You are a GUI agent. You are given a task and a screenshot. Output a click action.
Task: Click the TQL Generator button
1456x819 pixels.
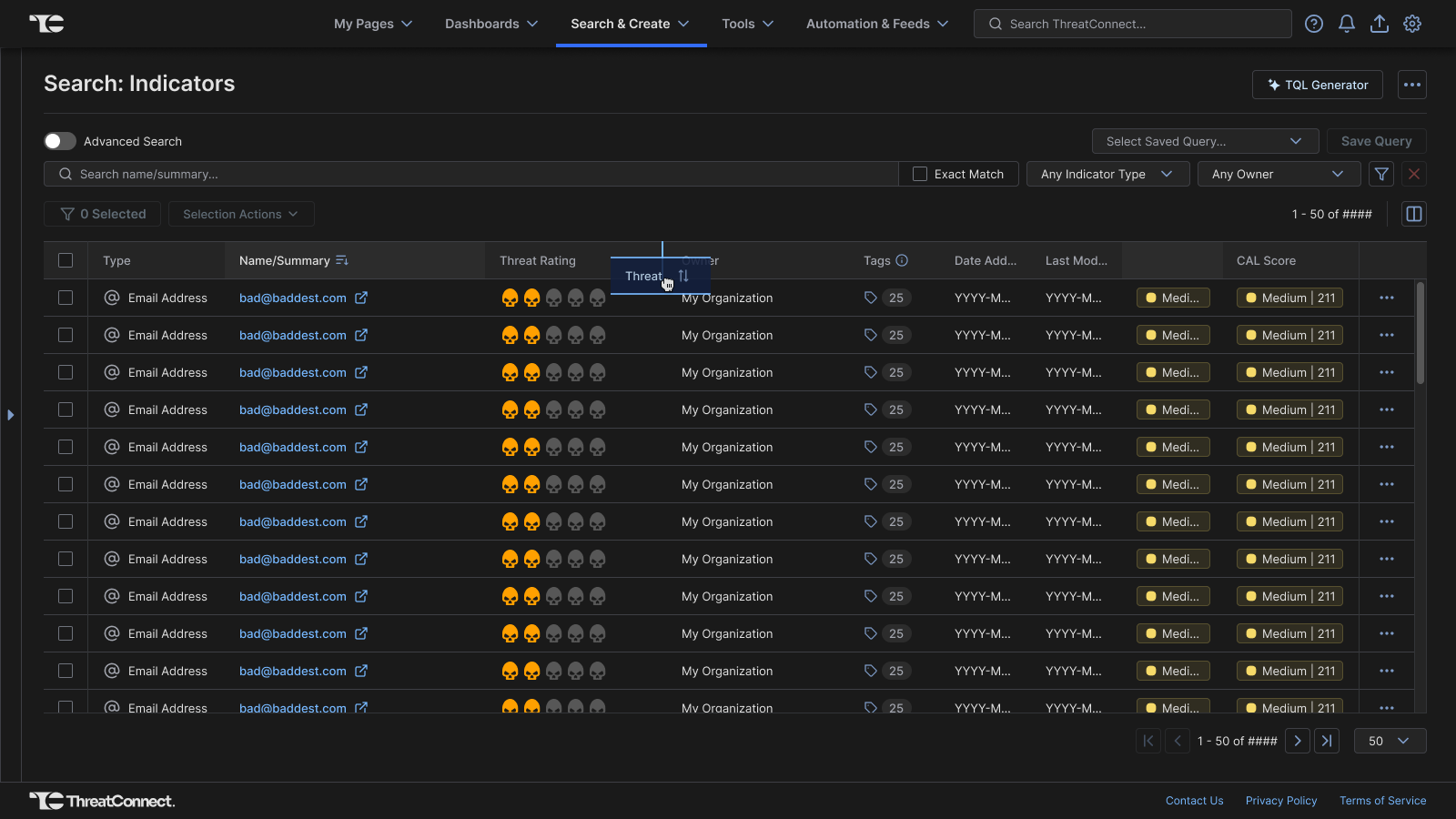(x=1317, y=85)
